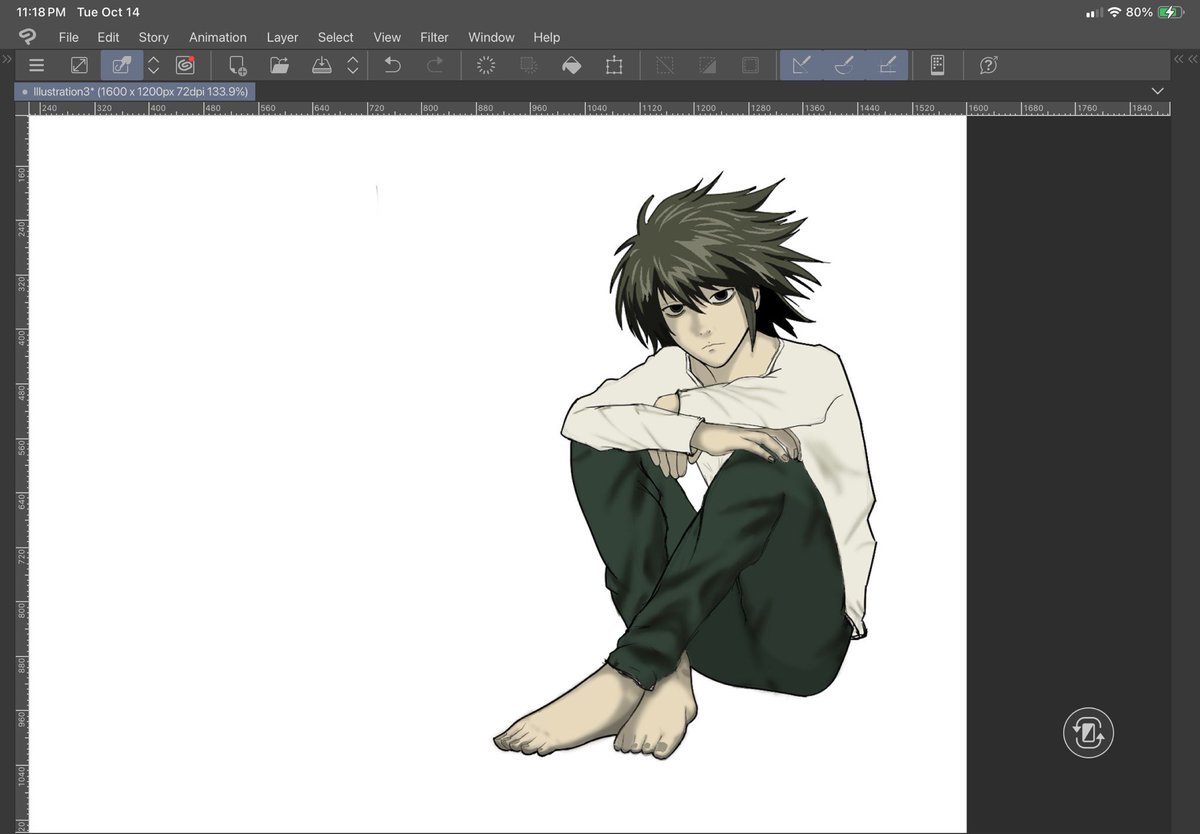Click the Clear Outside Selection icon
Viewport: 1200px width, 834px height.
click(529, 65)
